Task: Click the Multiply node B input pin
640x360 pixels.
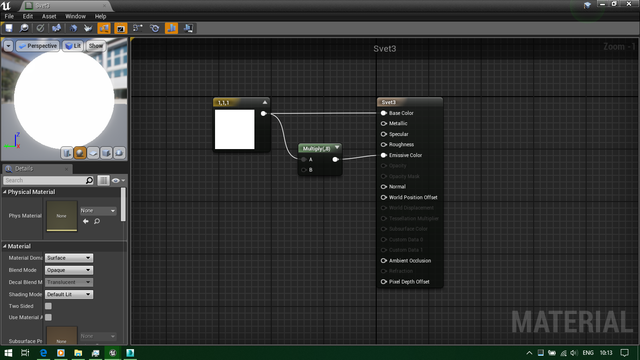Action: 304,170
